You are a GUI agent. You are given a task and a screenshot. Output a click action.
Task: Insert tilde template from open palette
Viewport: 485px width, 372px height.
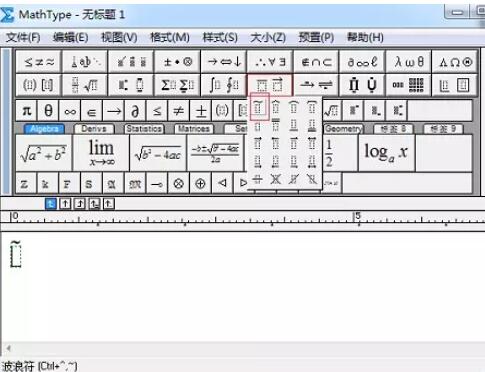tap(259, 107)
